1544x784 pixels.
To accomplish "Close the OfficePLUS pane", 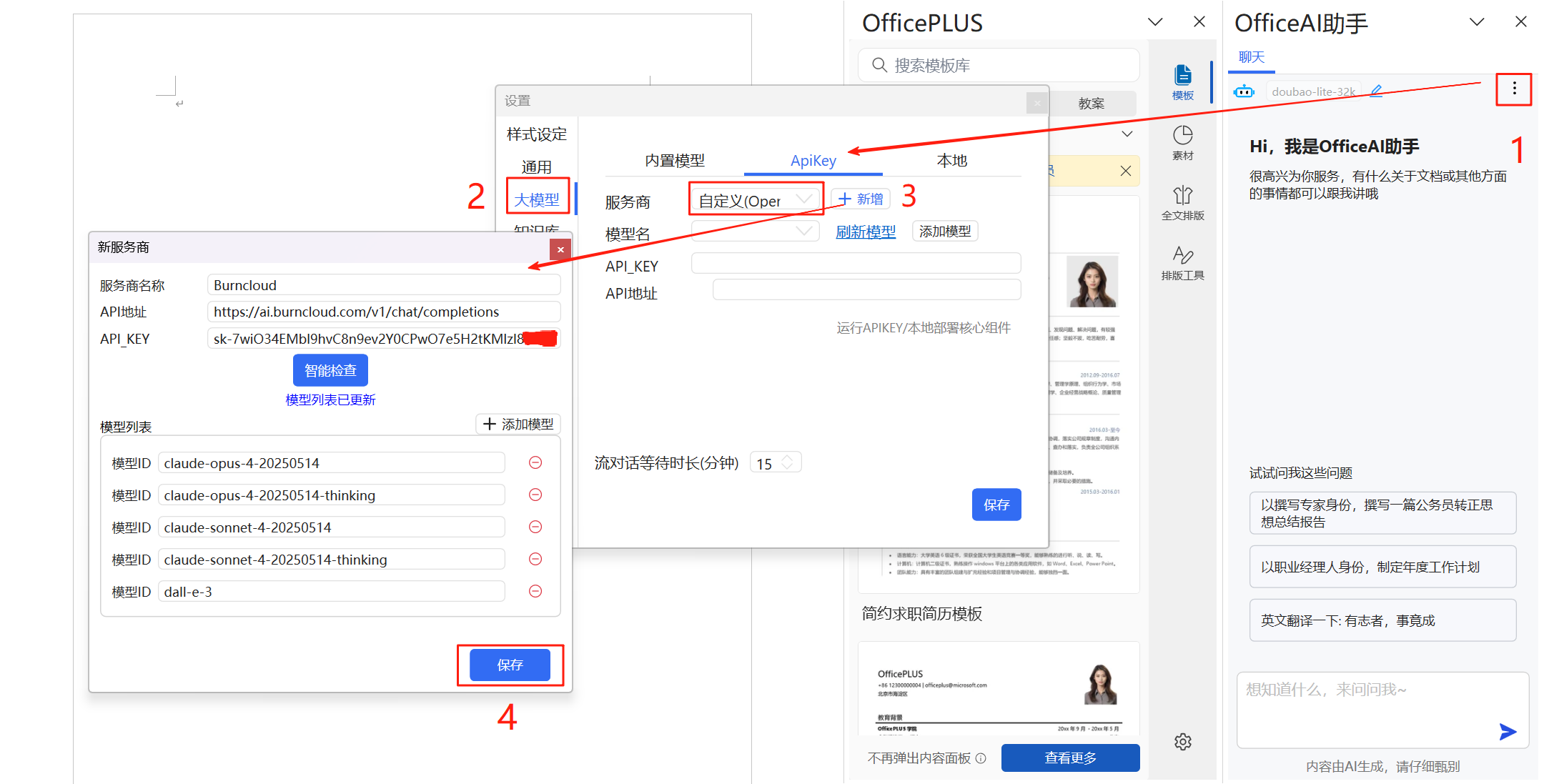I will pos(1199,22).
